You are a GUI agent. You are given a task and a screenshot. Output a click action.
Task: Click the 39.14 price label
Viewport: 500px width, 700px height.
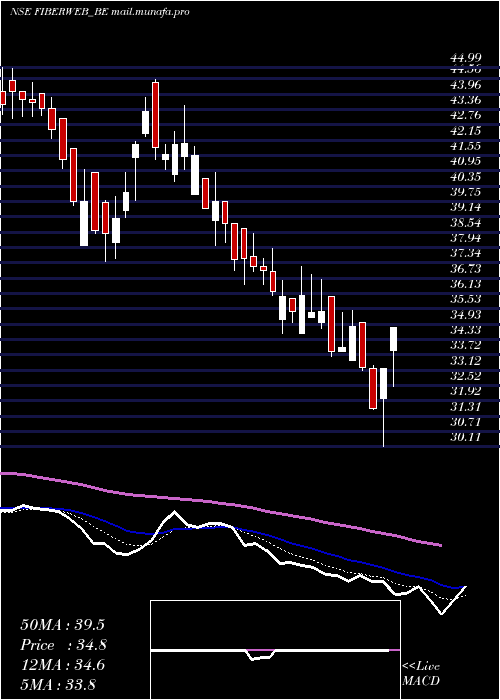pos(466,207)
